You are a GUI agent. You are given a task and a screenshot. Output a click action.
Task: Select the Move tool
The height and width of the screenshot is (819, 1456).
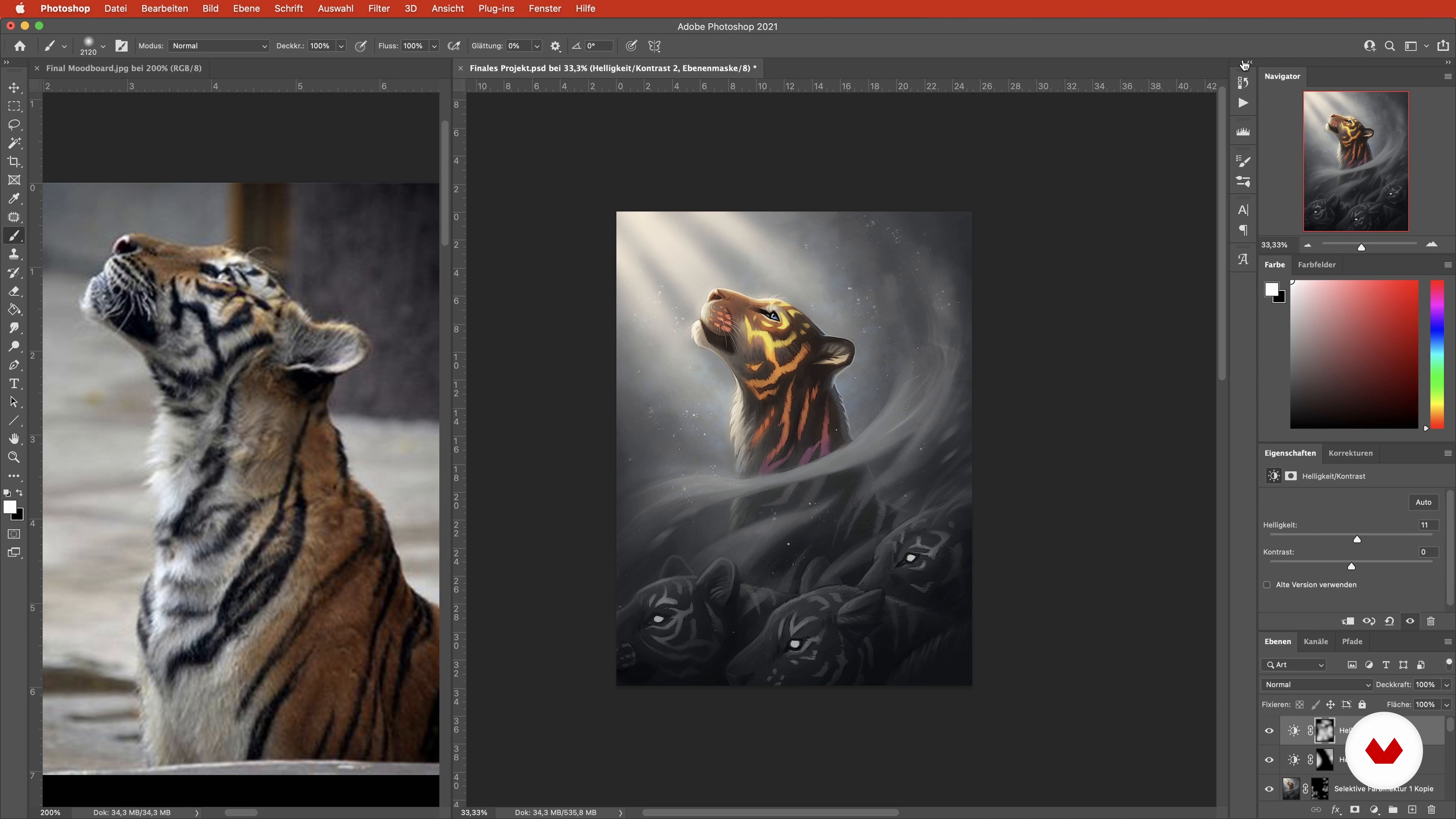pos(14,88)
